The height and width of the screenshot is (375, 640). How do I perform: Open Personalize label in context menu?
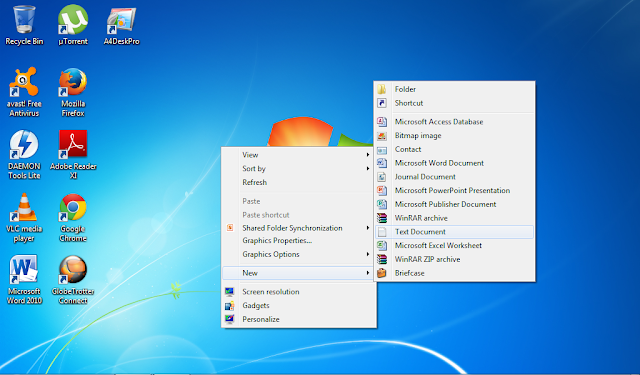[x=261, y=319]
